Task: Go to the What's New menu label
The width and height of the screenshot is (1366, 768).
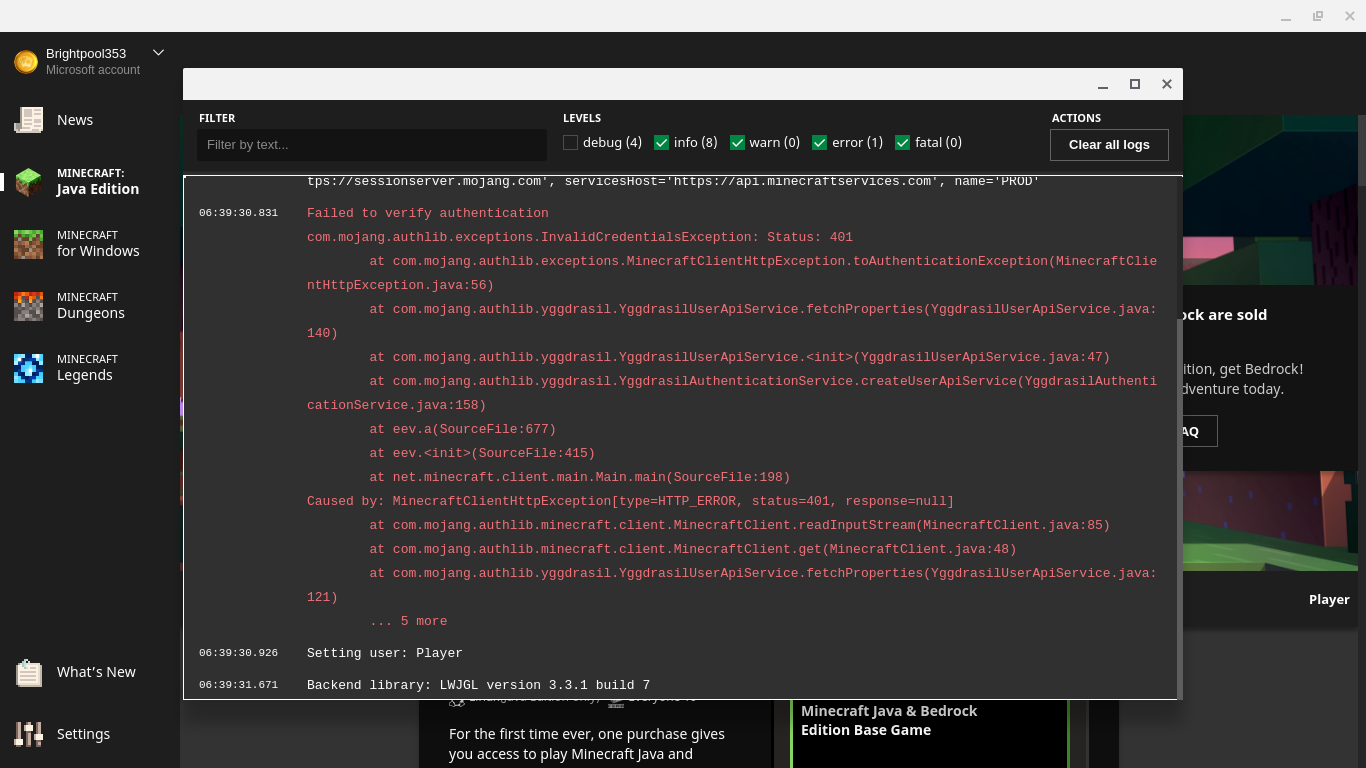Action: tap(96, 672)
